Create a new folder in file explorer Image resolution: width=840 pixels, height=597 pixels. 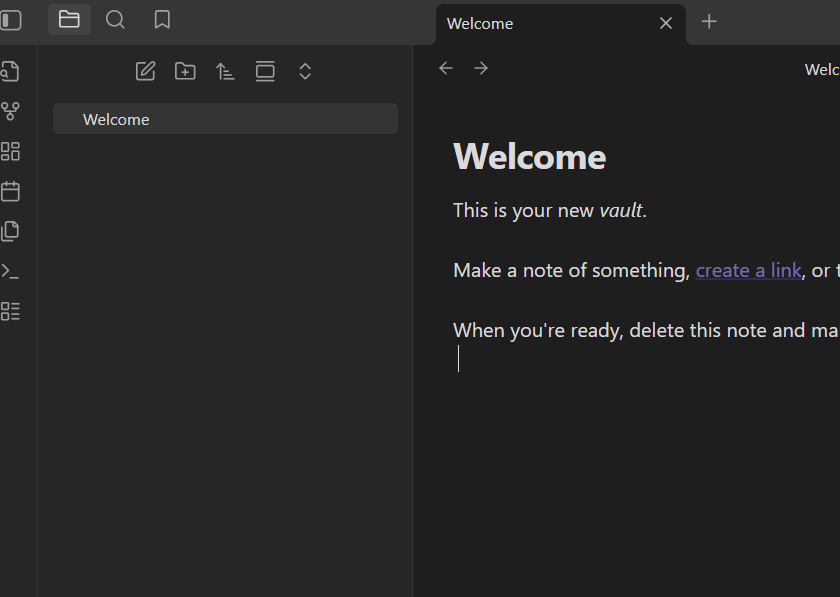pyautogui.click(x=185, y=71)
